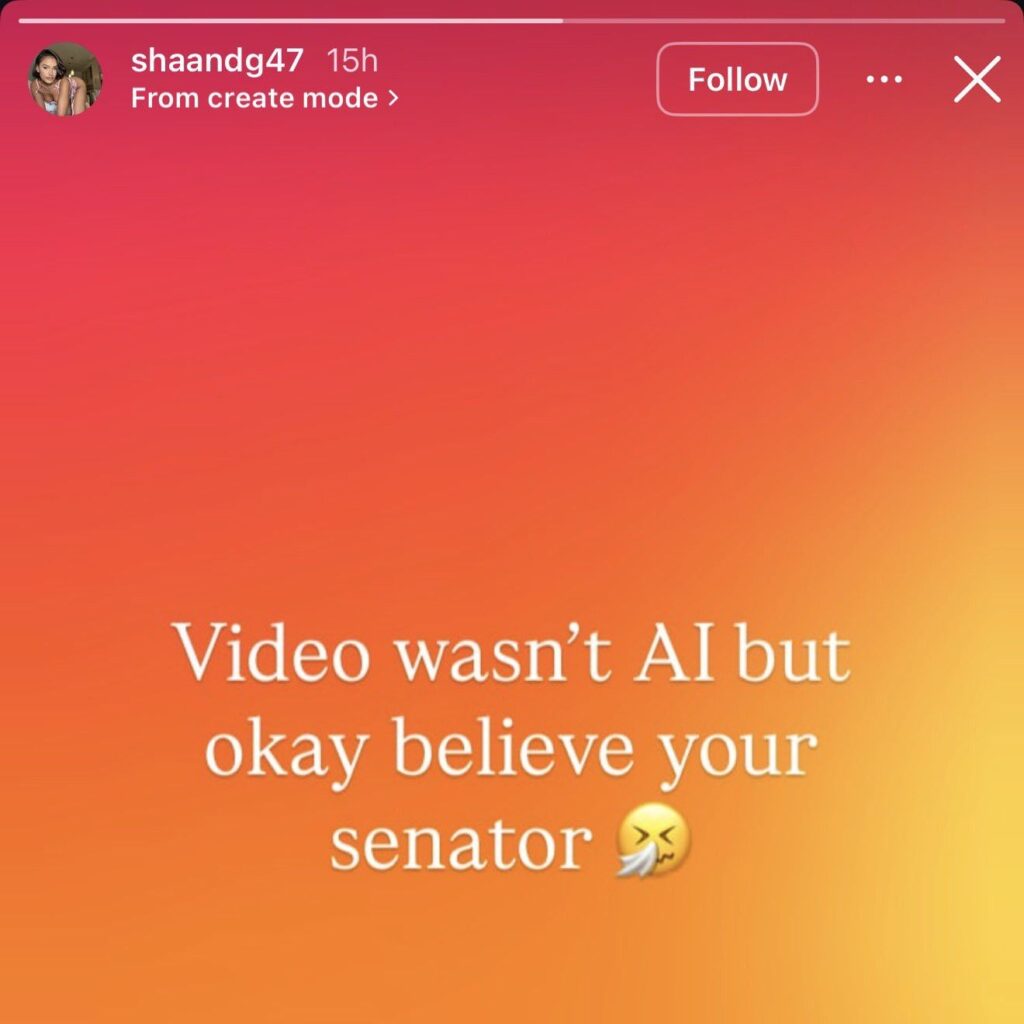The image size is (1024, 1024).
Task: Click the text line Video wasn't AI but
Action: [512, 653]
